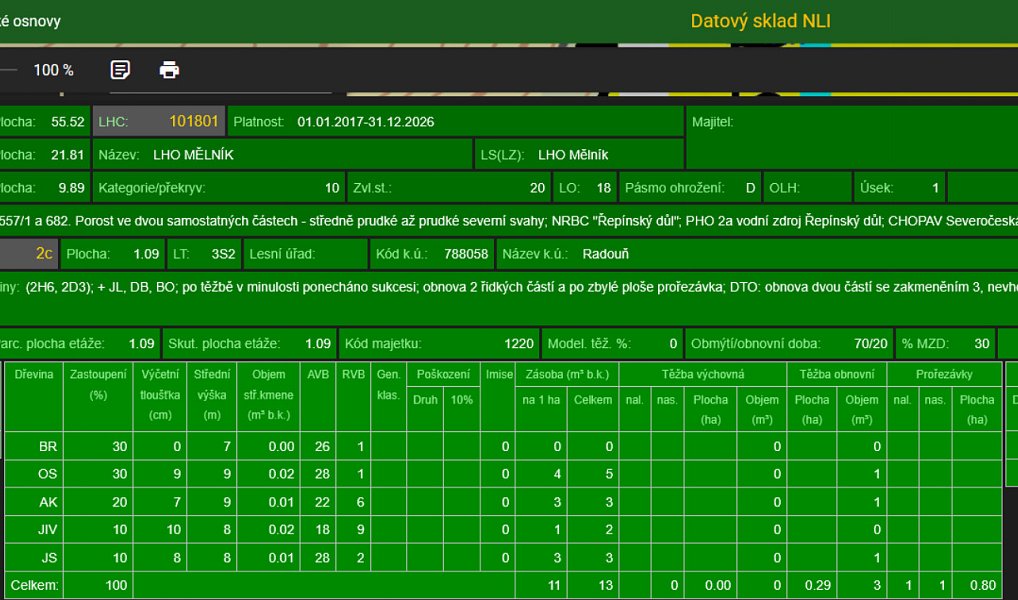Click the Model. těž. % value 0
Viewport: 1018px width, 600px height.
[673, 344]
